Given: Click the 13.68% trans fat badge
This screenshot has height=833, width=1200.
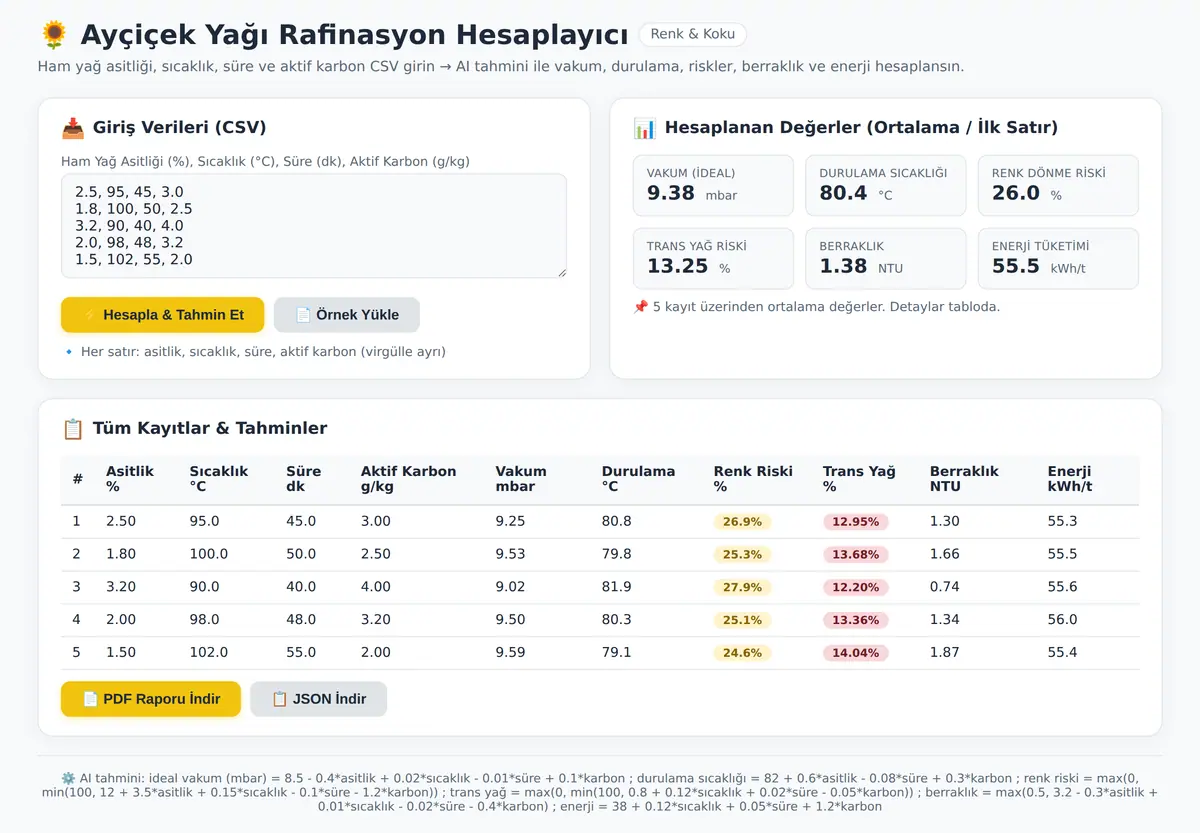Looking at the screenshot, I should (855, 555).
